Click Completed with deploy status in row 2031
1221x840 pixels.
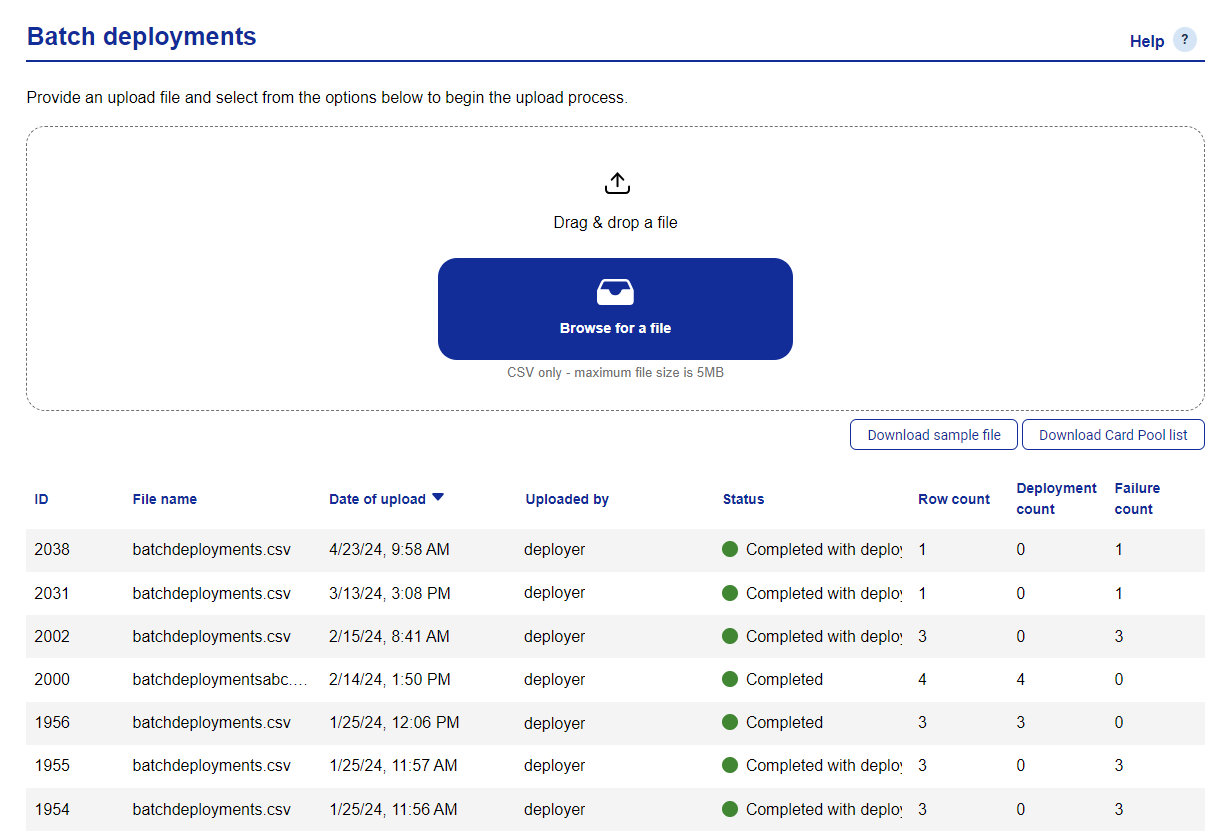tap(824, 593)
